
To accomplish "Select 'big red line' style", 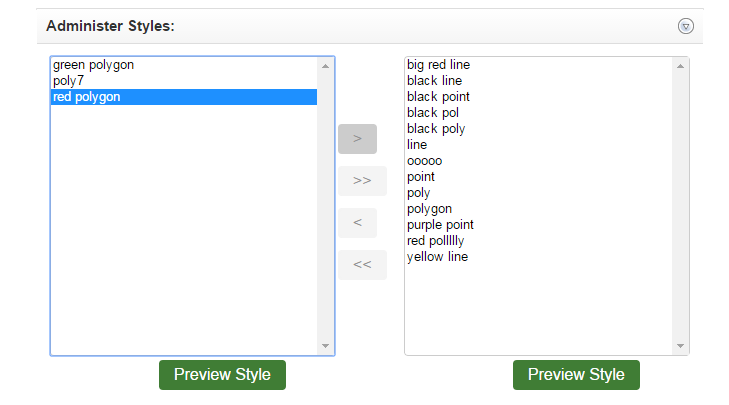I will [438, 65].
